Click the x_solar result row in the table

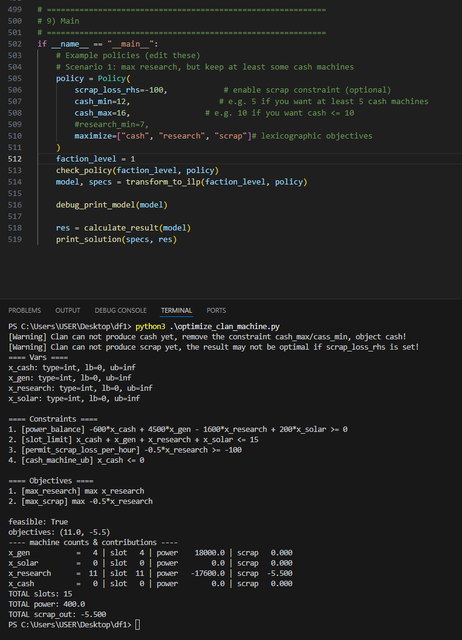click(x=150, y=563)
